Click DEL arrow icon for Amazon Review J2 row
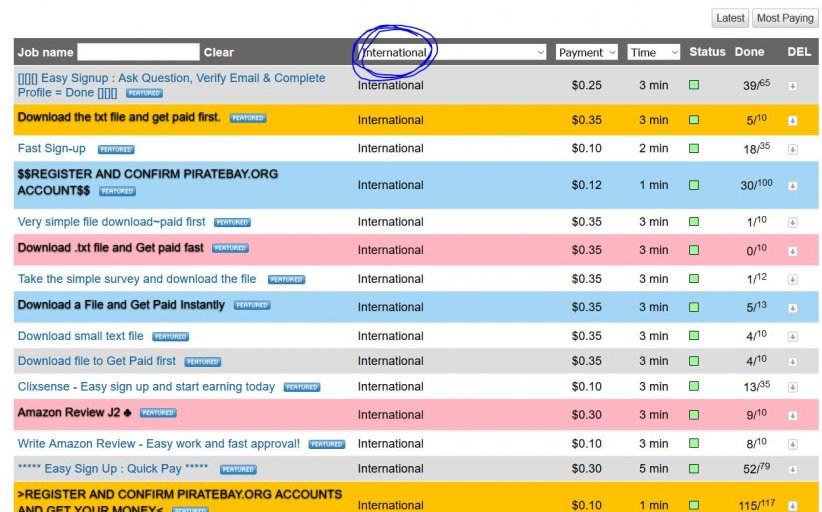Image resolution: width=822 pixels, height=512 pixels. pyautogui.click(x=792, y=414)
